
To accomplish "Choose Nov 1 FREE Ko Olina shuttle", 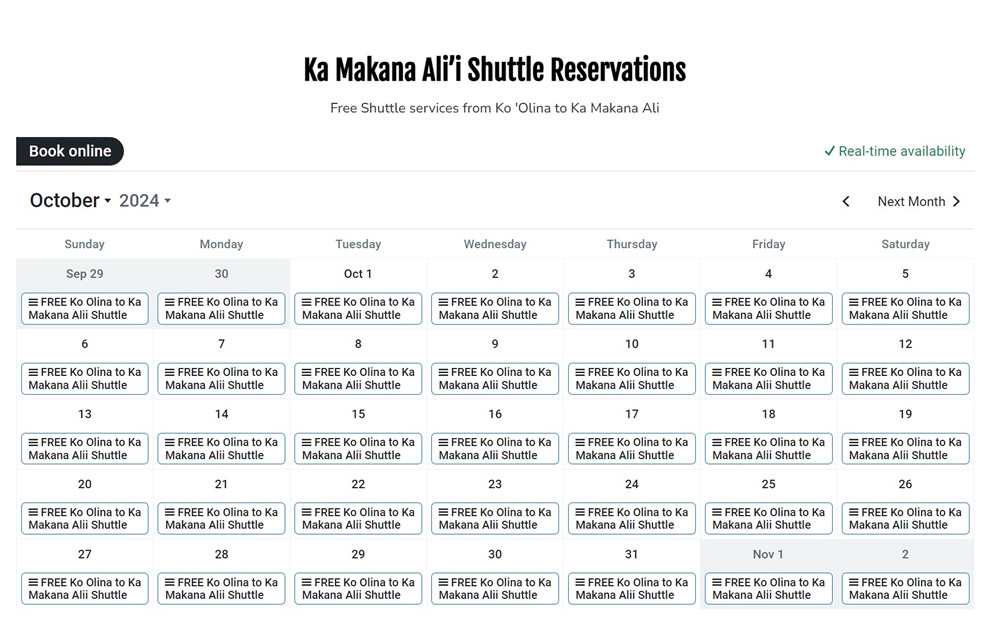I will [x=768, y=588].
